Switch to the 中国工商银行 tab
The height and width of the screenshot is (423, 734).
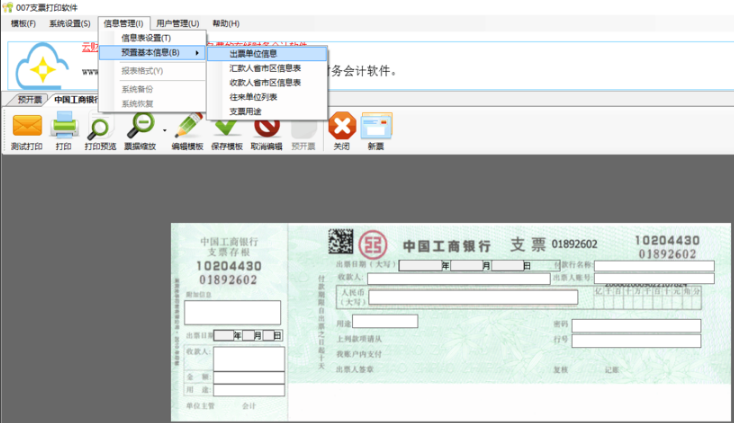pos(76,100)
